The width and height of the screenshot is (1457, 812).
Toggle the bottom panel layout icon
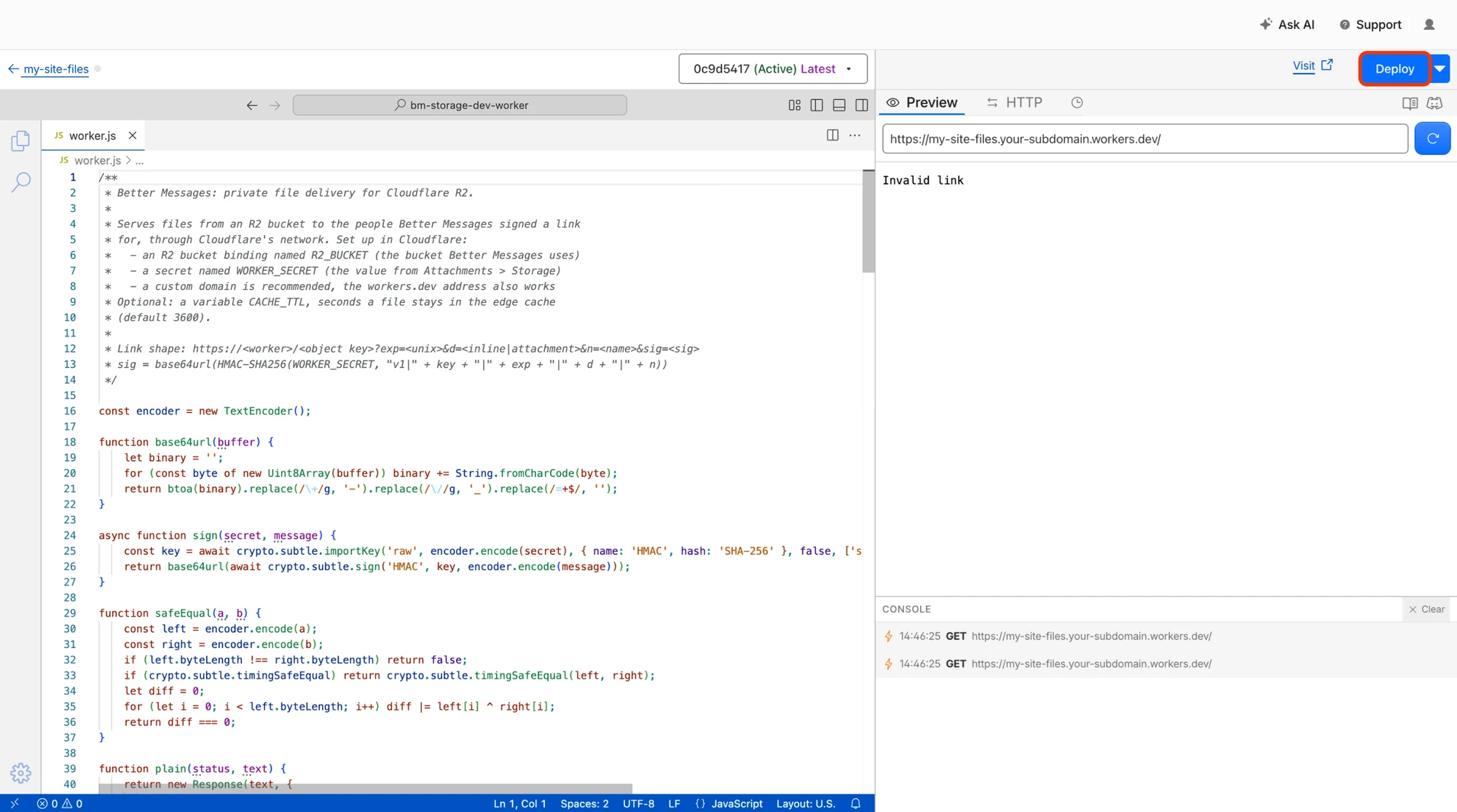click(839, 105)
